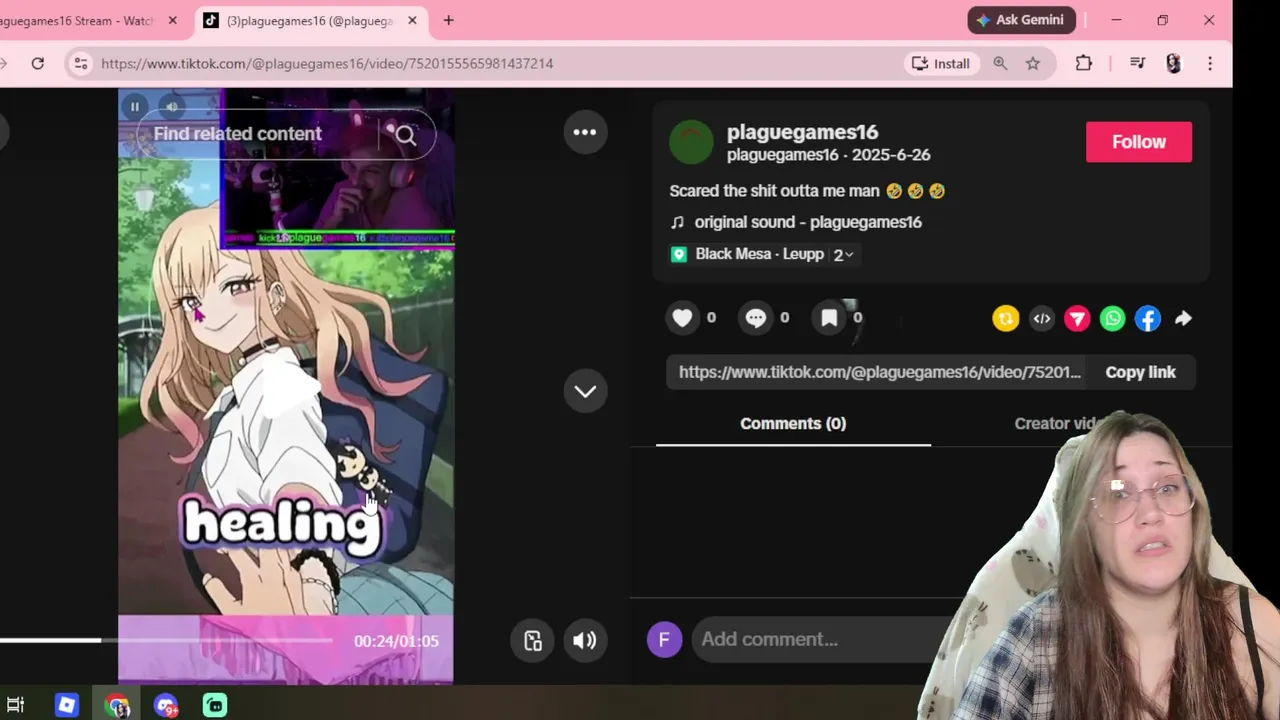
Task: Click the magnifier search icon in video
Action: pos(405,135)
